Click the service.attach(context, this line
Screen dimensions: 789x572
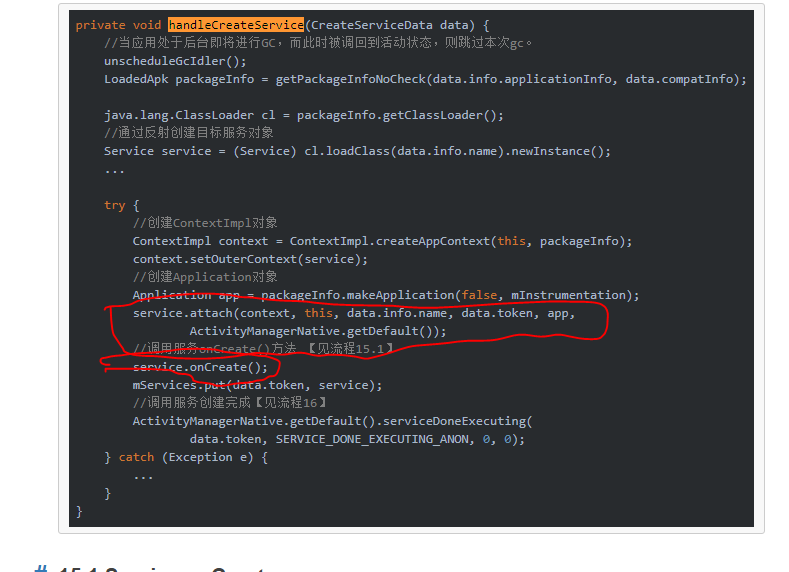coord(354,313)
